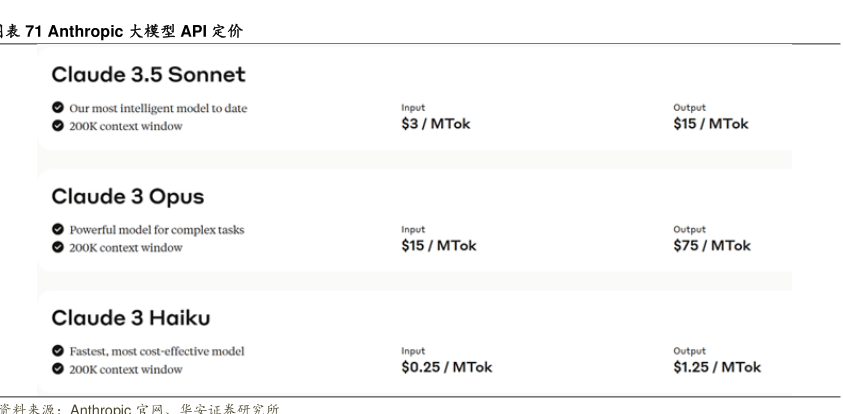Screen dimensions: 843x414
Task: Select the Claude 3 Opus heading
Action: [128, 196]
